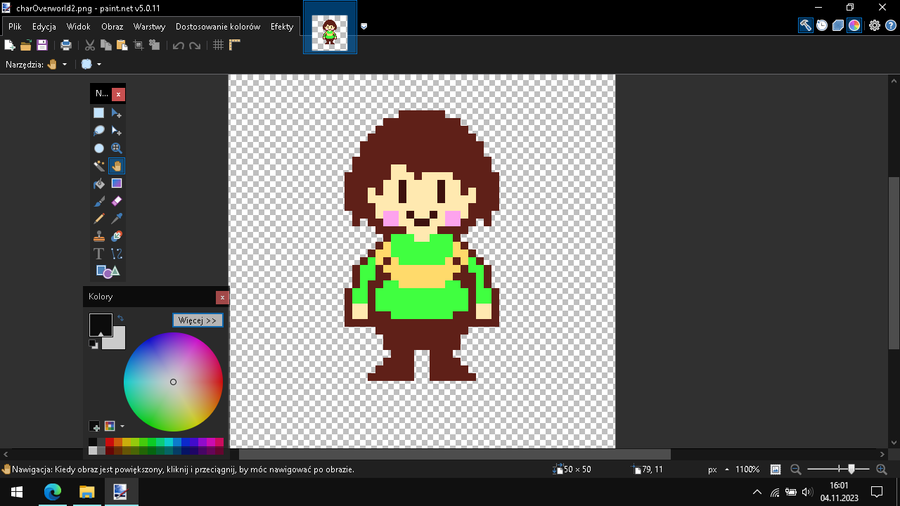Select the Lasso Select tool
The image size is (900, 506).
[99, 131]
